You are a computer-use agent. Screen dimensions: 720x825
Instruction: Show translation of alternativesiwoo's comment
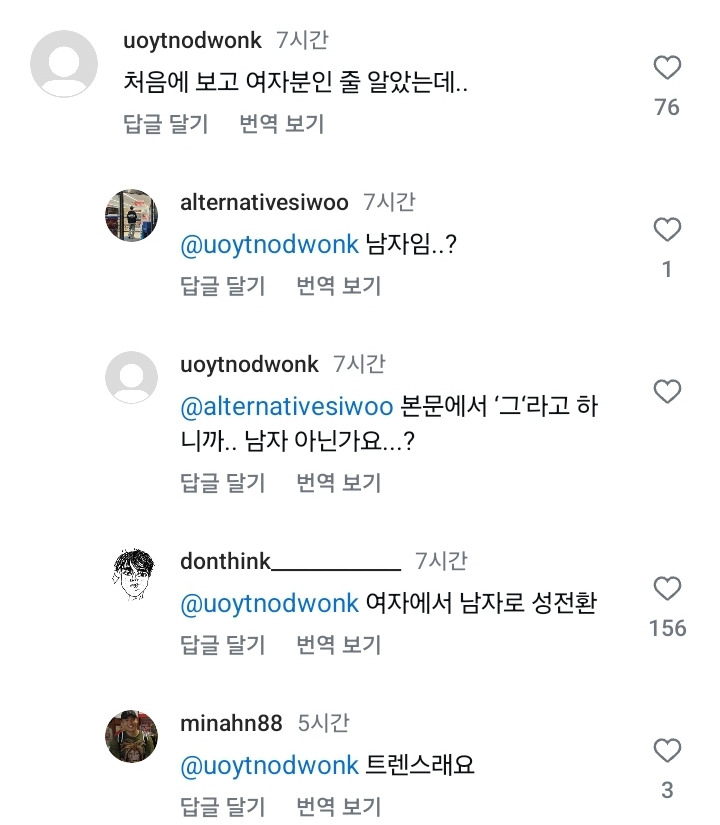339,286
